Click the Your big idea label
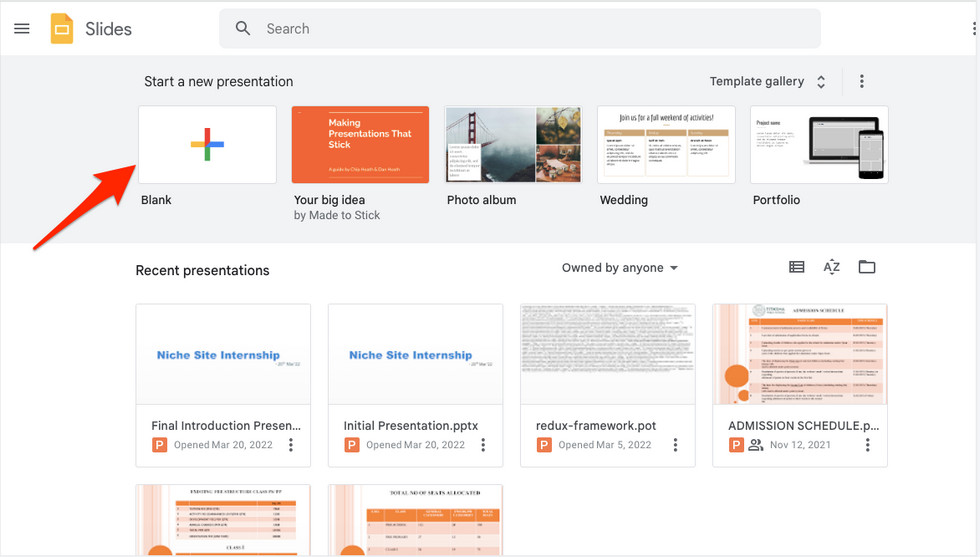 pos(329,200)
